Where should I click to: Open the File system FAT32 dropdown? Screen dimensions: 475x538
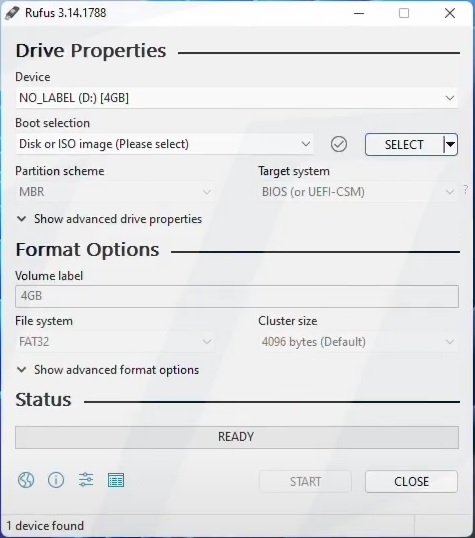click(115, 342)
